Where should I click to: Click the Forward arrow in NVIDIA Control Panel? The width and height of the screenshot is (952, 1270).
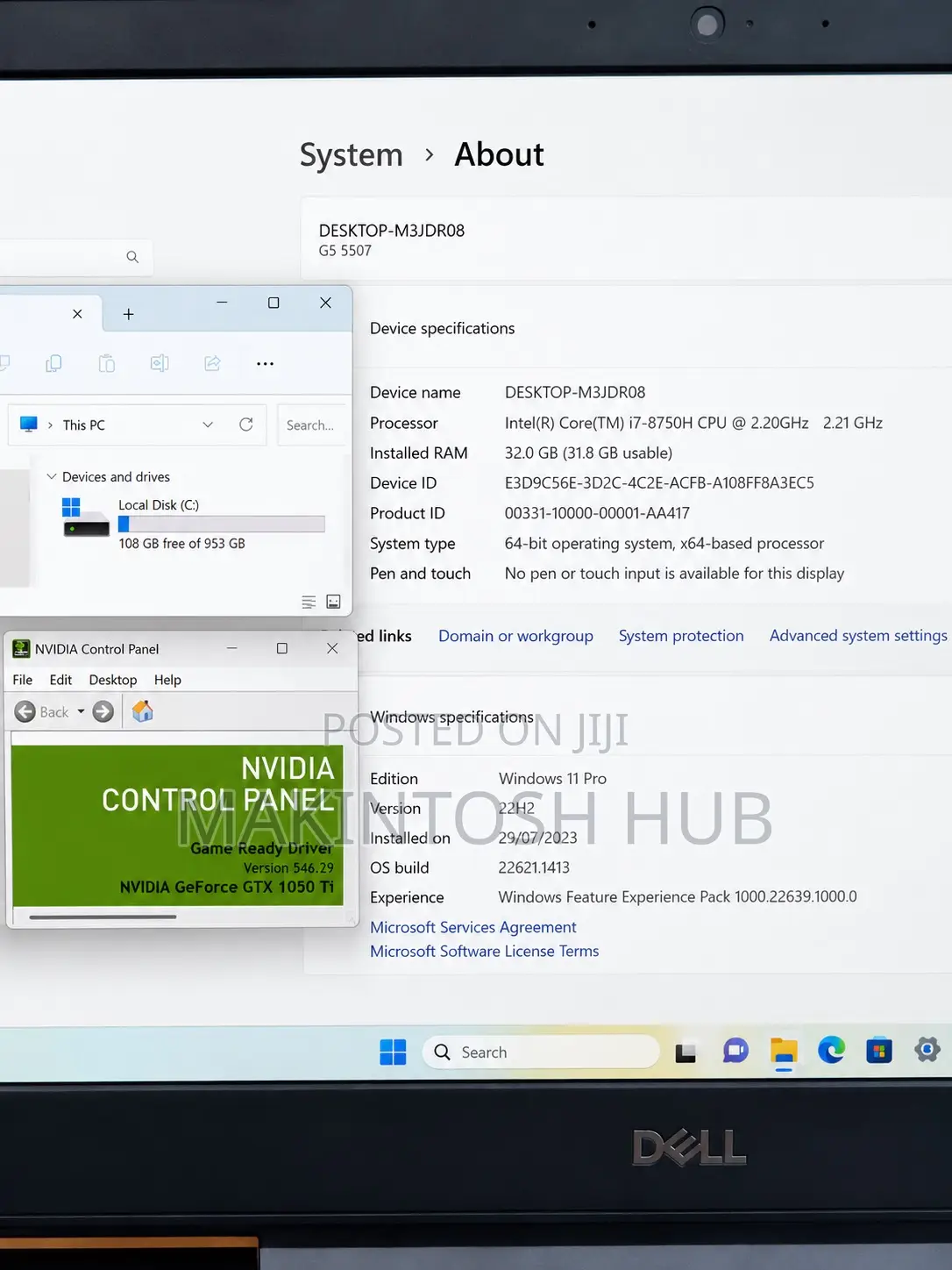point(103,712)
